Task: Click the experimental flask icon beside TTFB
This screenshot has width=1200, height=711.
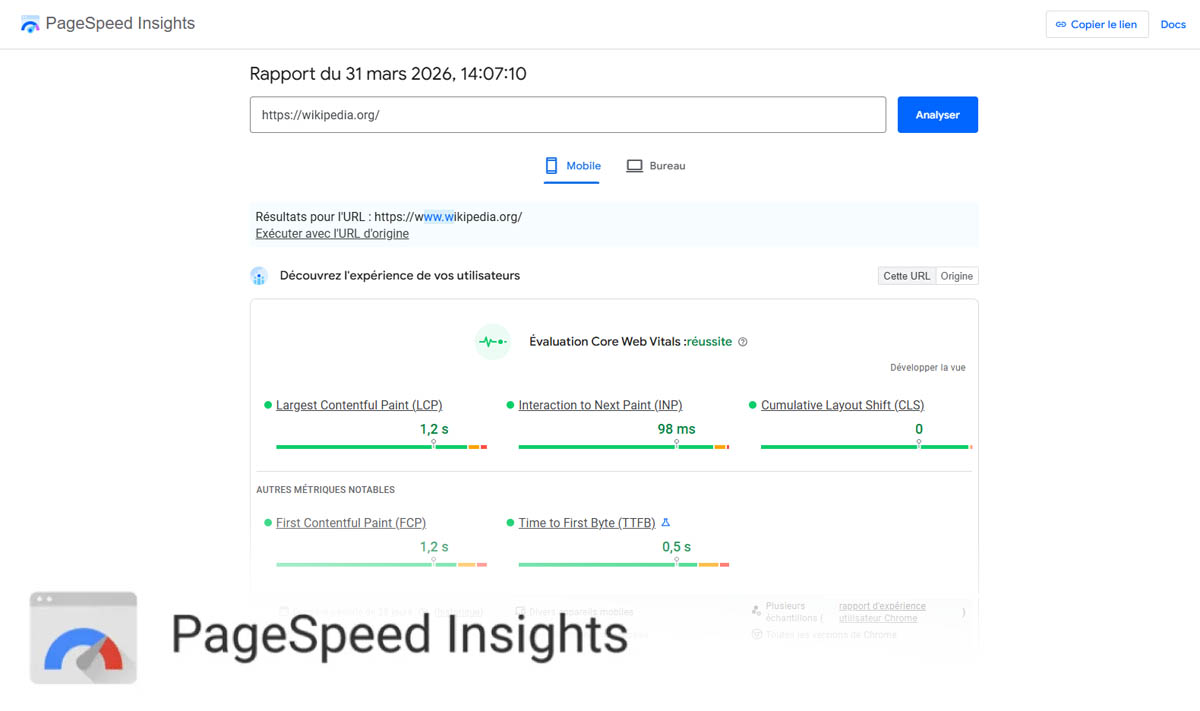Action: tap(666, 523)
